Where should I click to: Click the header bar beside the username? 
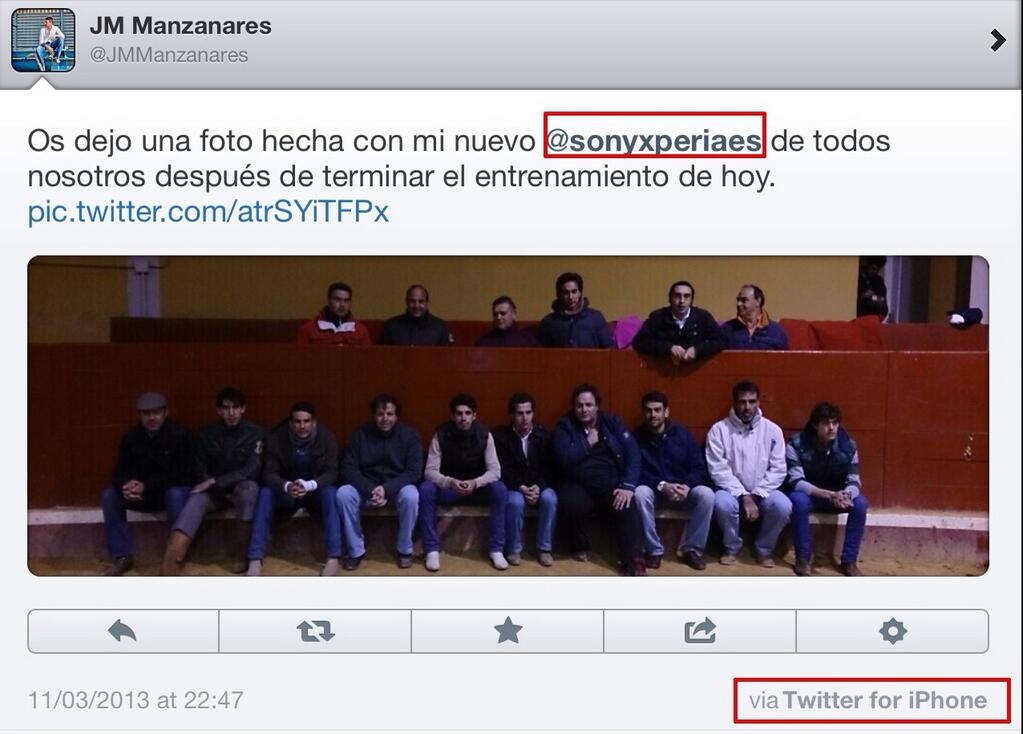pyautogui.click(x=626, y=40)
